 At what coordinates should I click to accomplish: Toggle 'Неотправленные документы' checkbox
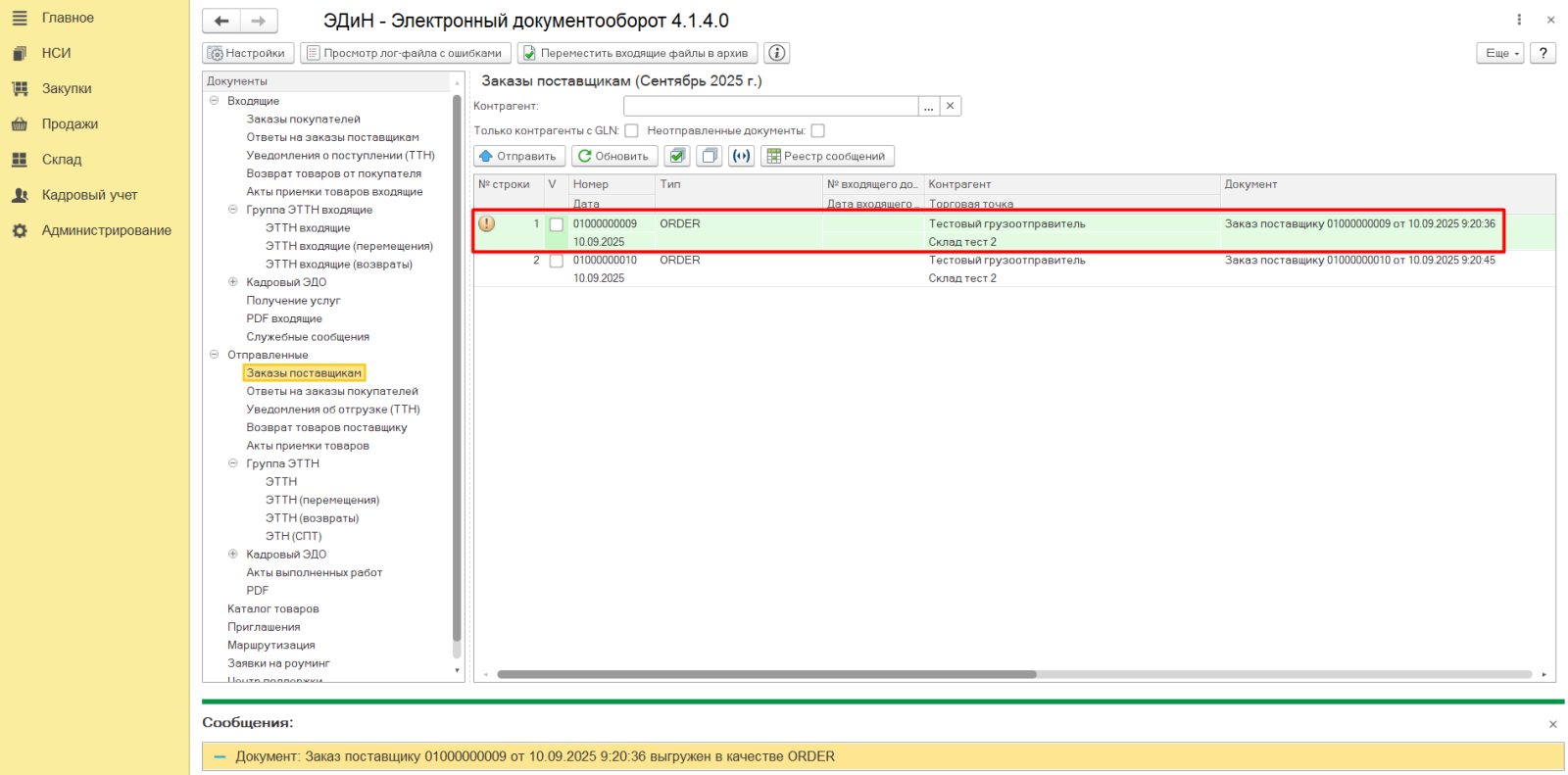click(817, 130)
